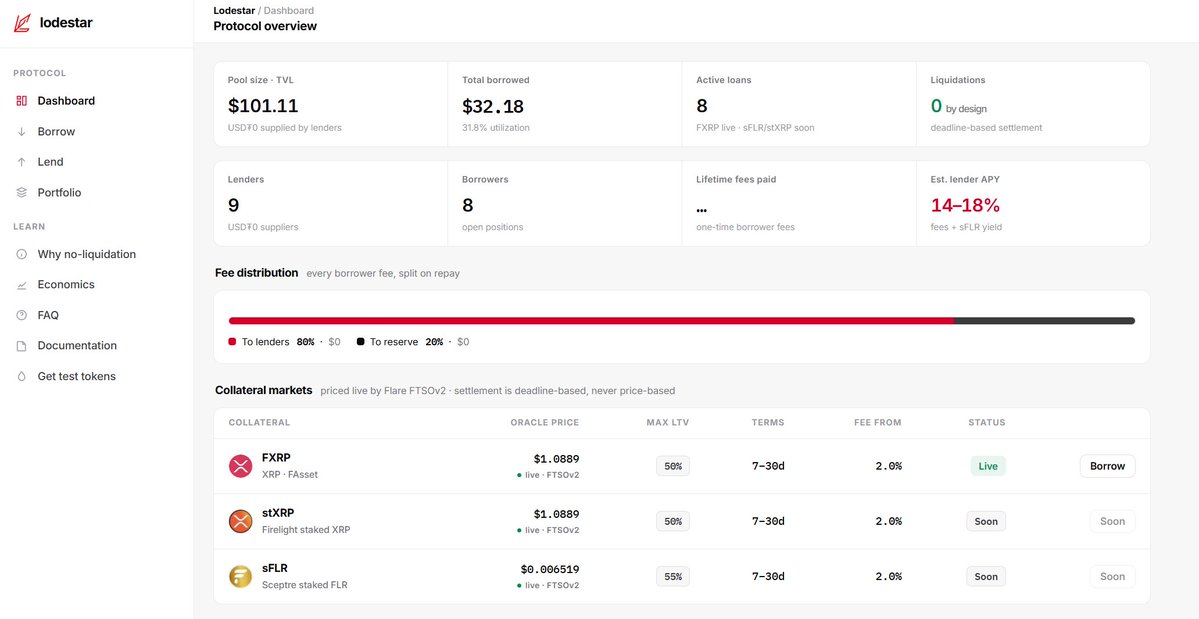Click the Borrow down-arrow icon
1199x619 pixels.
point(21,131)
